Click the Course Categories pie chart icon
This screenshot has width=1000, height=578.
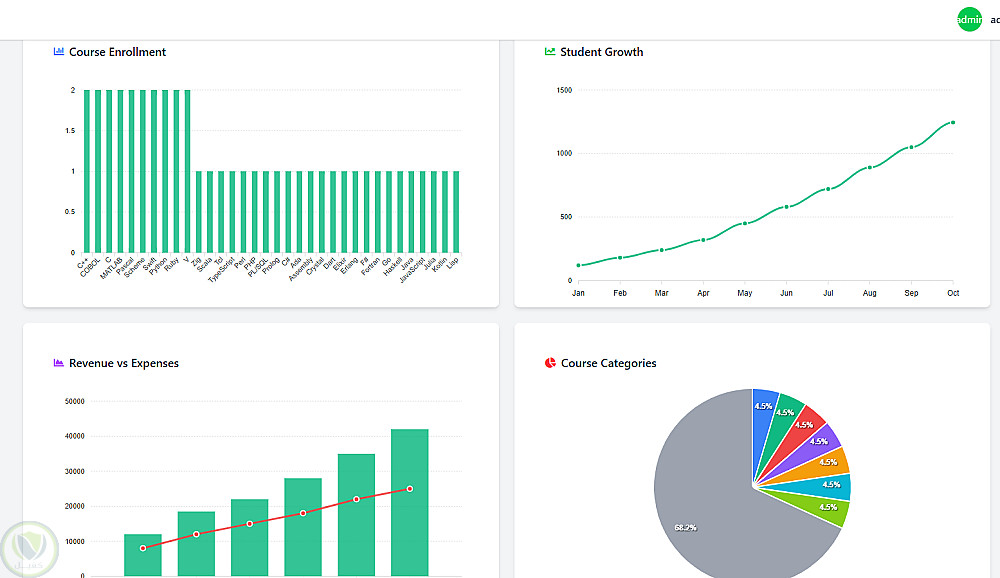click(550, 362)
